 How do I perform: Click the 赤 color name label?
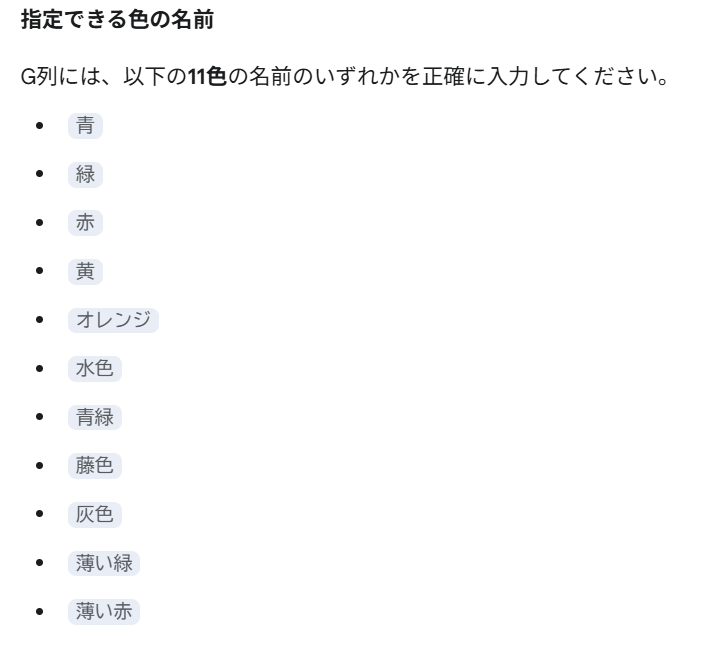[85, 223]
